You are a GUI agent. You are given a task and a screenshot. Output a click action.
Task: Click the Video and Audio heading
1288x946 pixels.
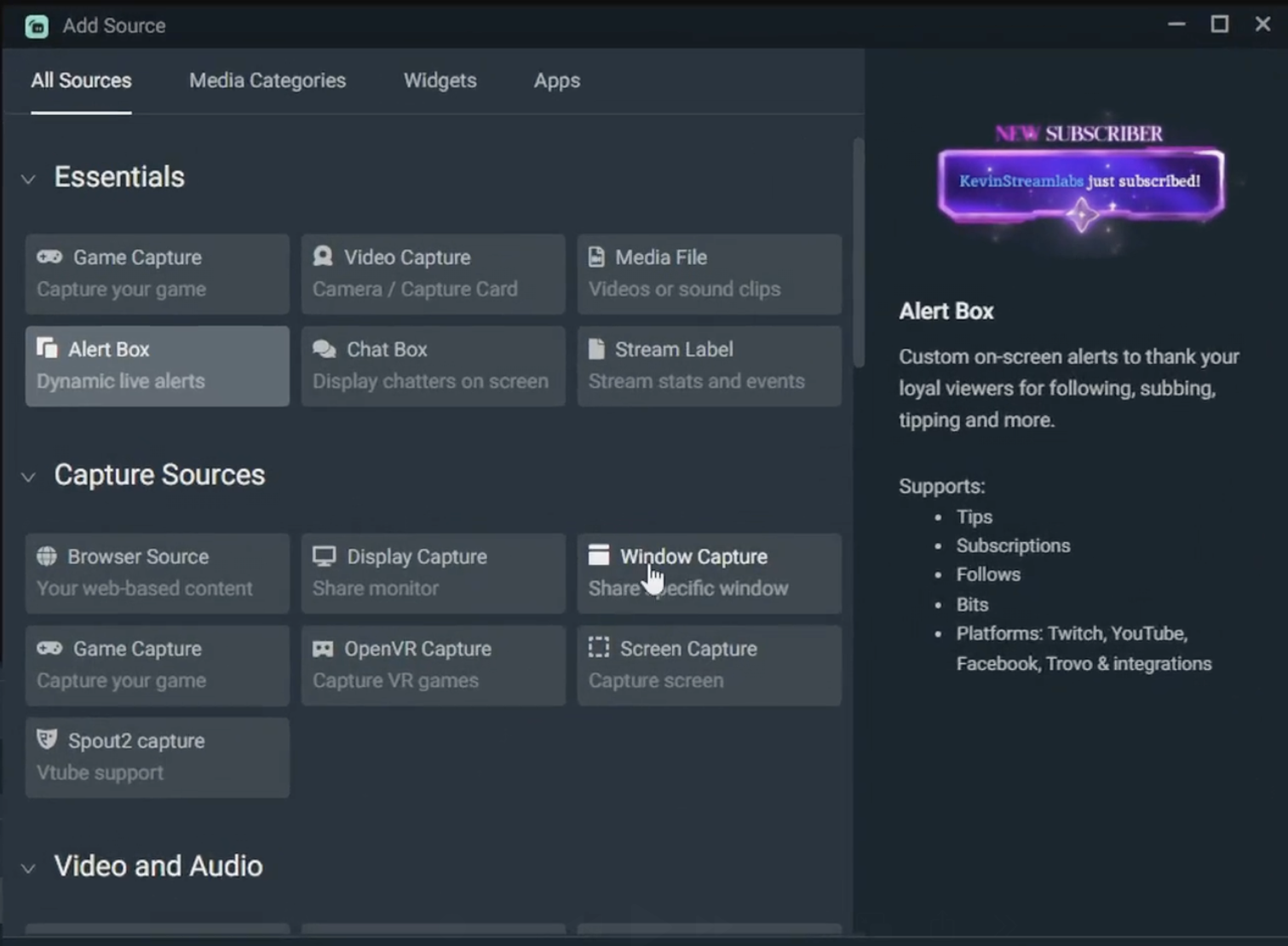(158, 866)
